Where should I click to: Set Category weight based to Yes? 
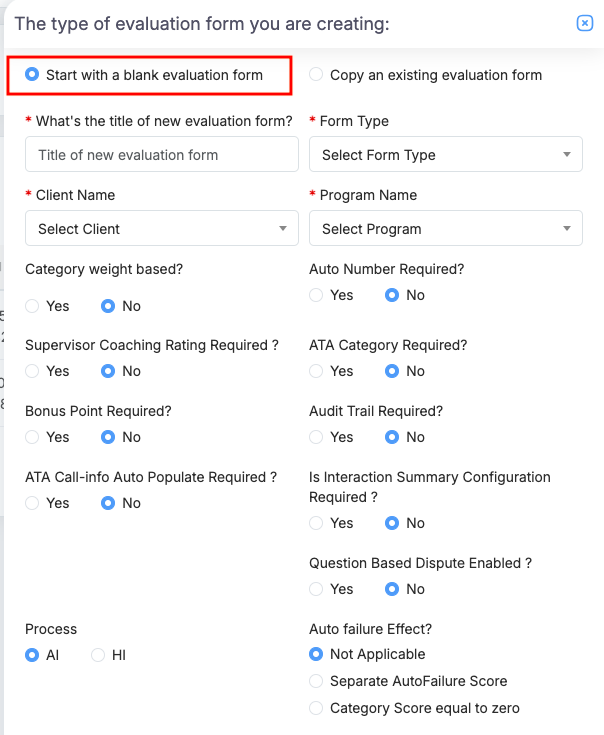[33, 306]
